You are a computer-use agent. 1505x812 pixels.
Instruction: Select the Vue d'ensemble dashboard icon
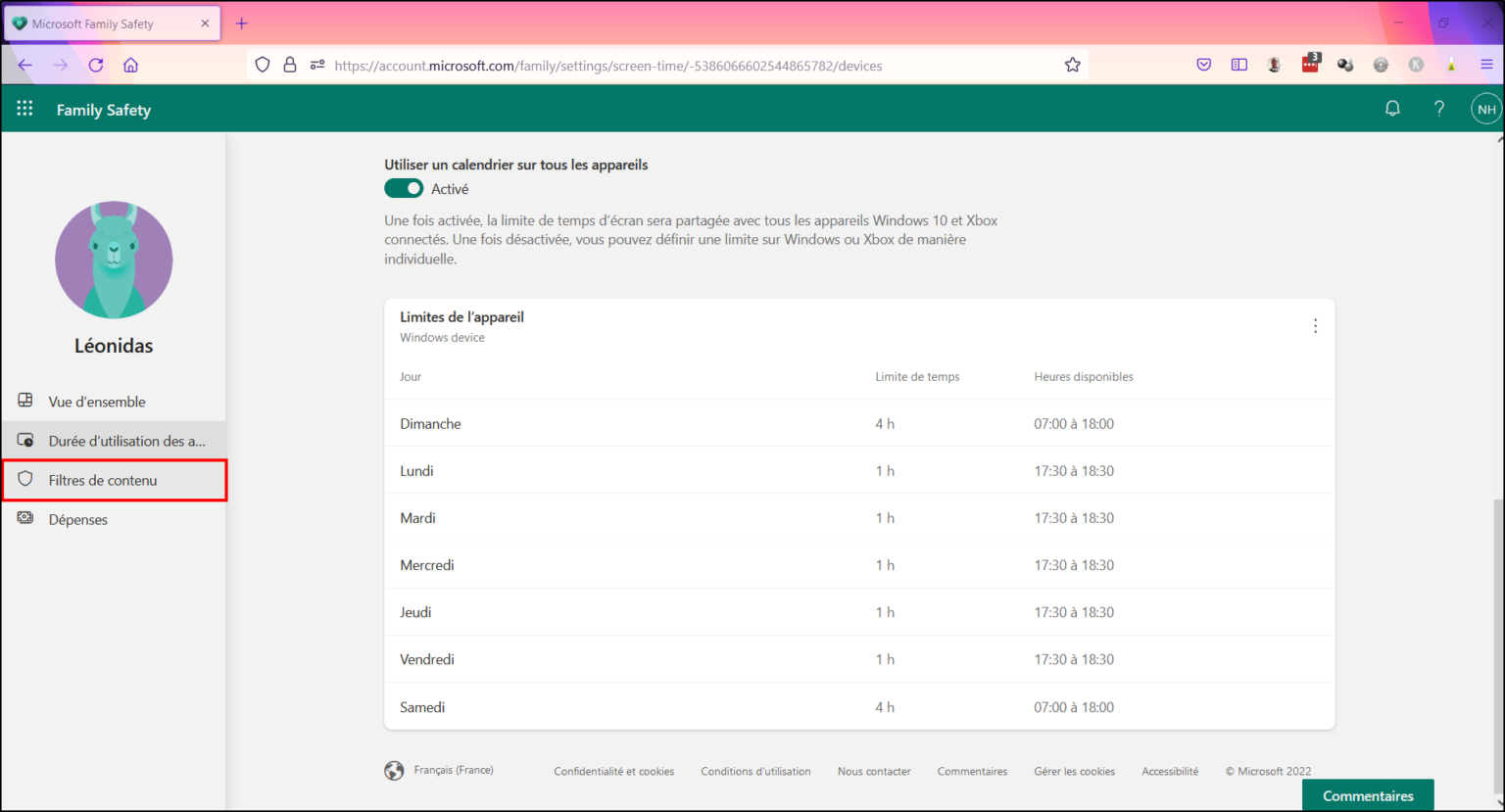pyautogui.click(x=25, y=401)
